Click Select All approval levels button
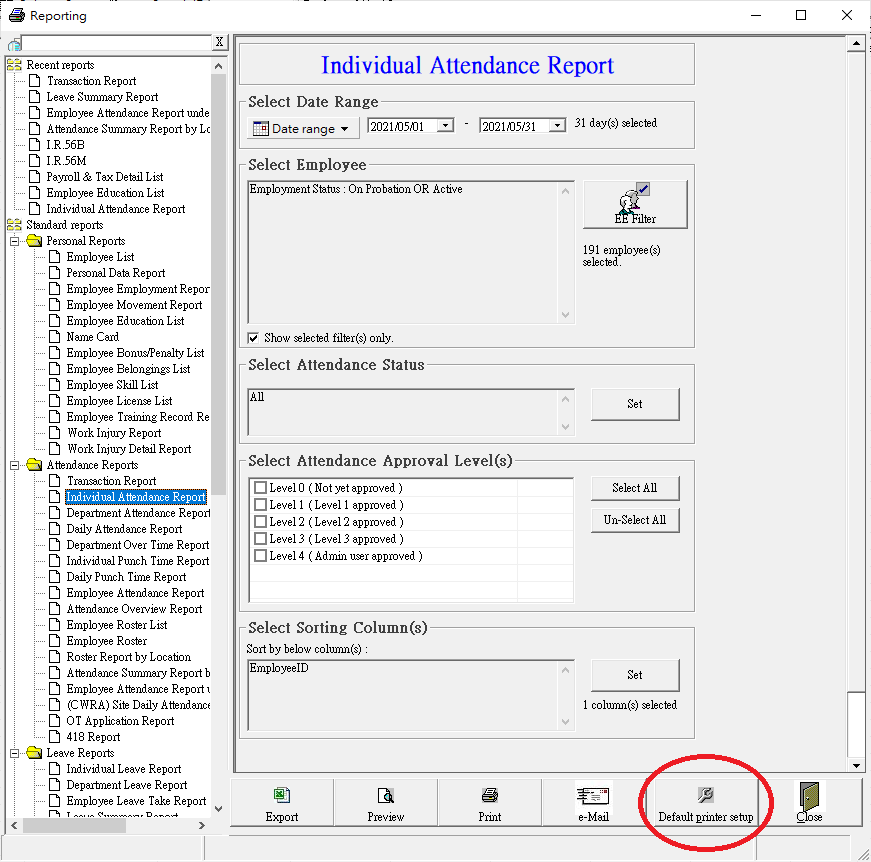The image size is (871, 862). click(x=635, y=488)
